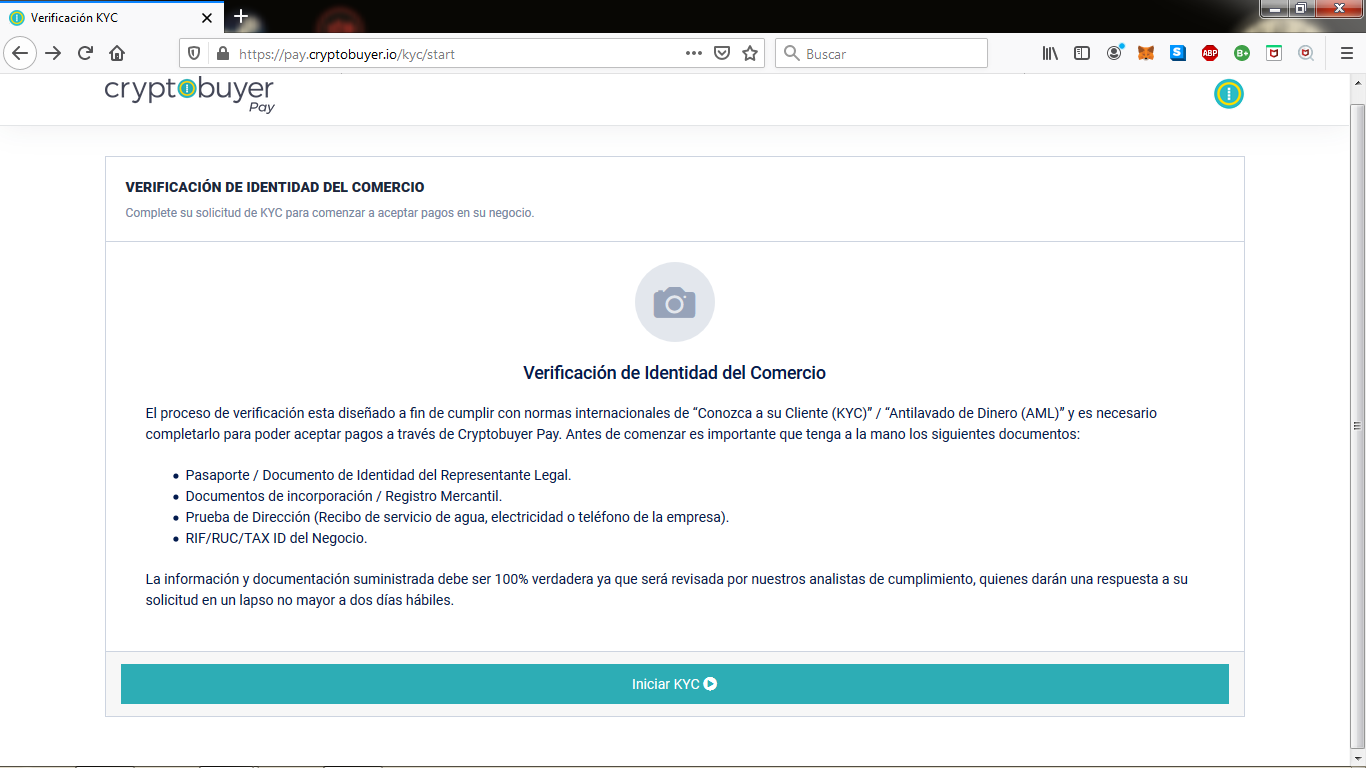This screenshot has width=1366, height=768.
Task: Click bullet 'RIF/RUC/TAX ID del Negocio'
Action: [x=276, y=538]
